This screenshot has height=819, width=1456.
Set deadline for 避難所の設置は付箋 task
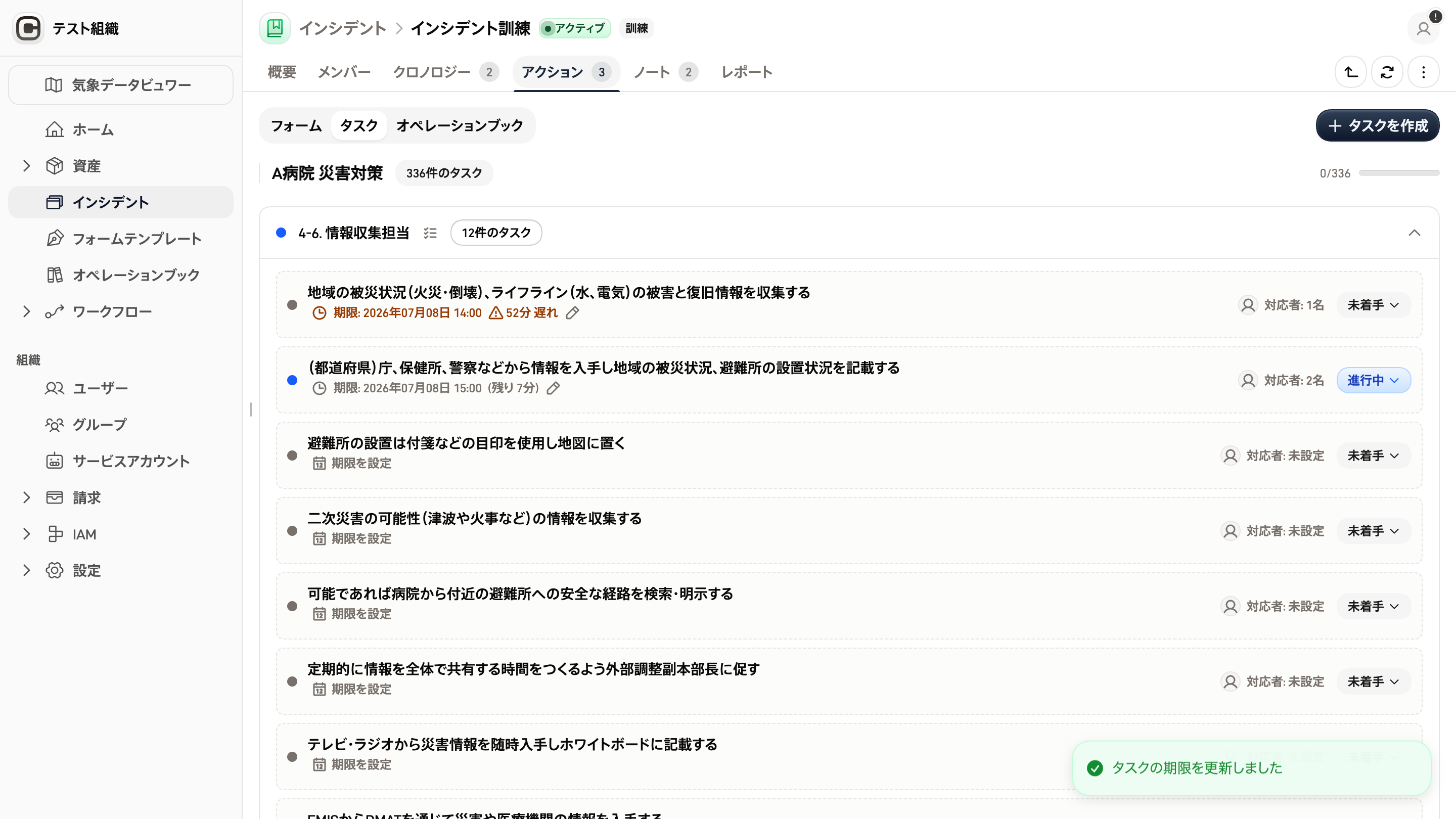point(351,464)
